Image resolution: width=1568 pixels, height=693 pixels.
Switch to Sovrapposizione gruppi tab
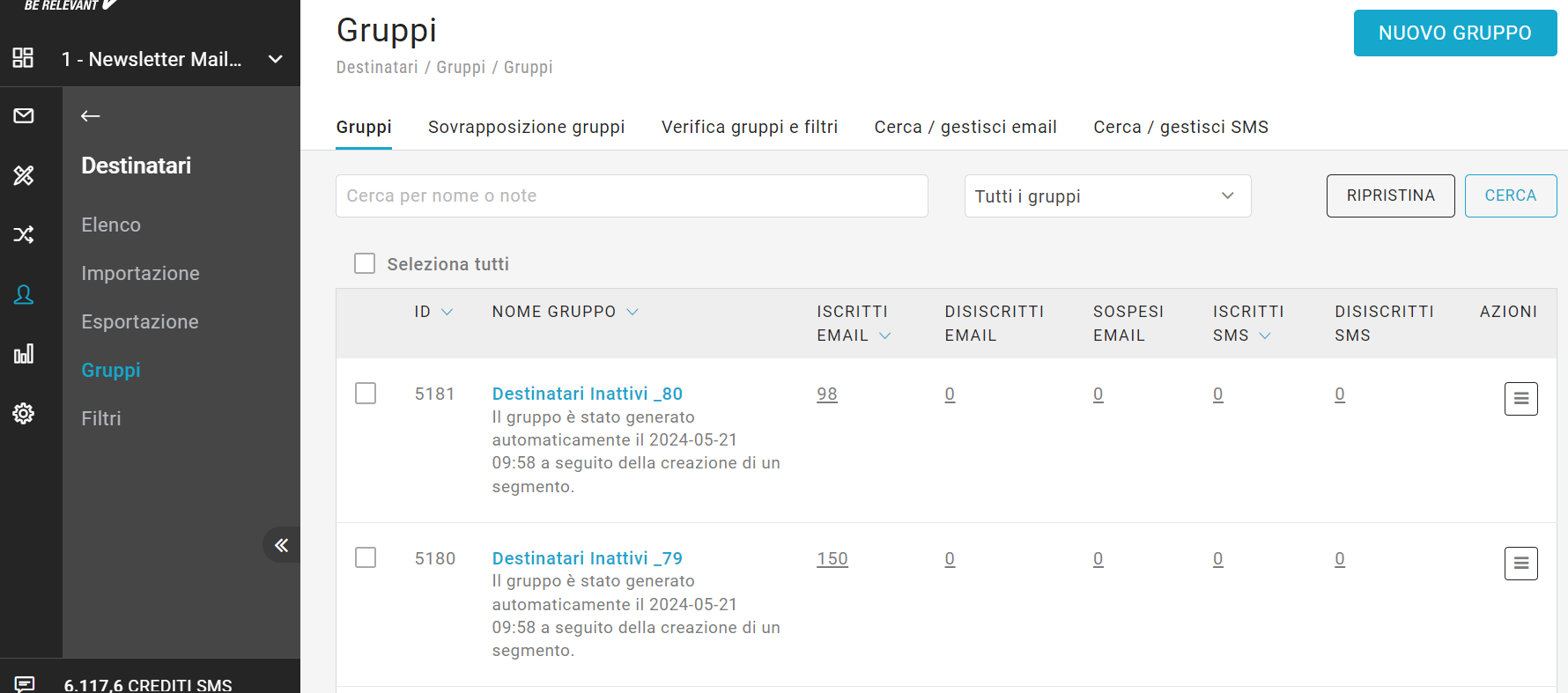[x=526, y=127]
